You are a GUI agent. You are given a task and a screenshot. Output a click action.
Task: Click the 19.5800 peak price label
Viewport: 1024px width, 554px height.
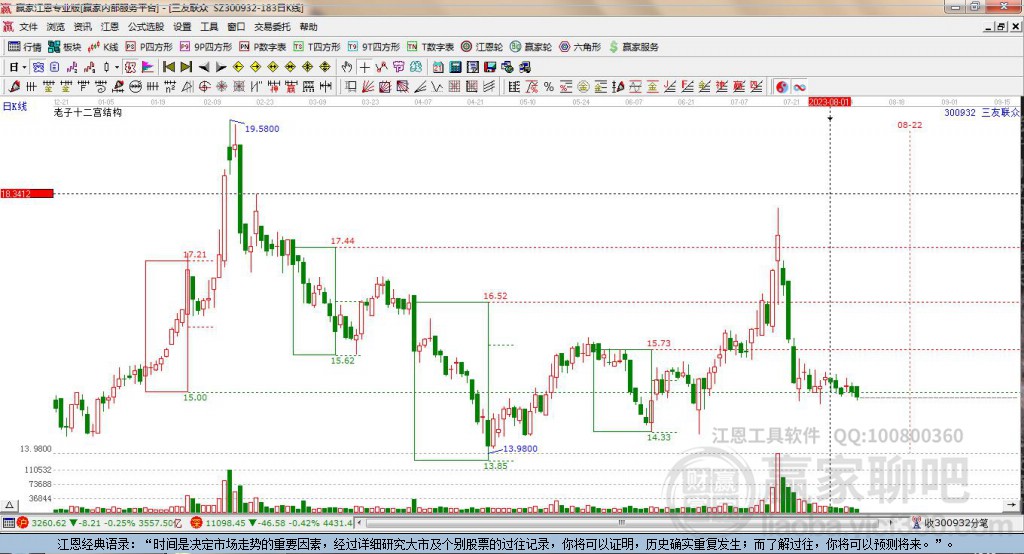262,129
